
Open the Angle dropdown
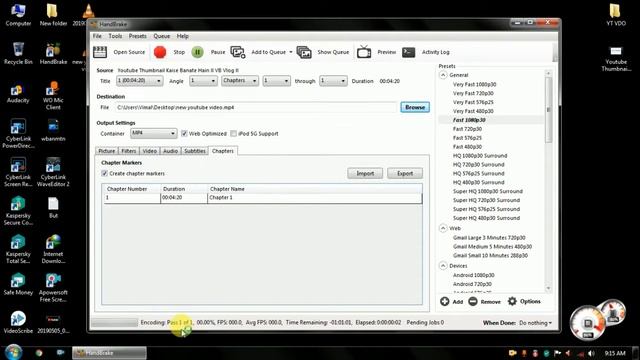203,81
